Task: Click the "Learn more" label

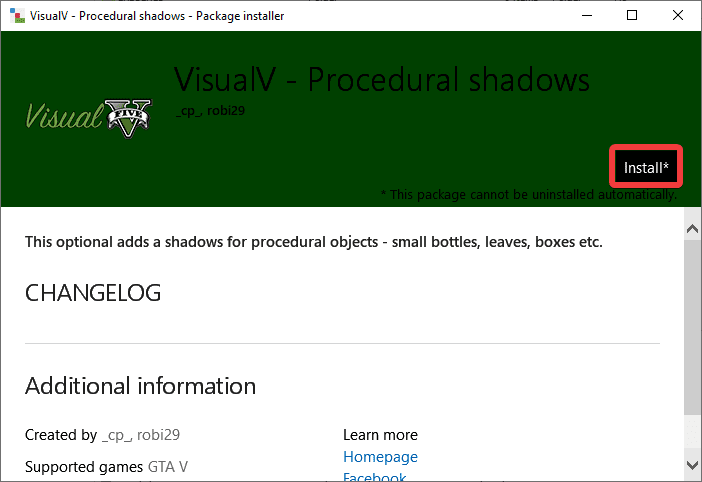Action: tap(380, 435)
